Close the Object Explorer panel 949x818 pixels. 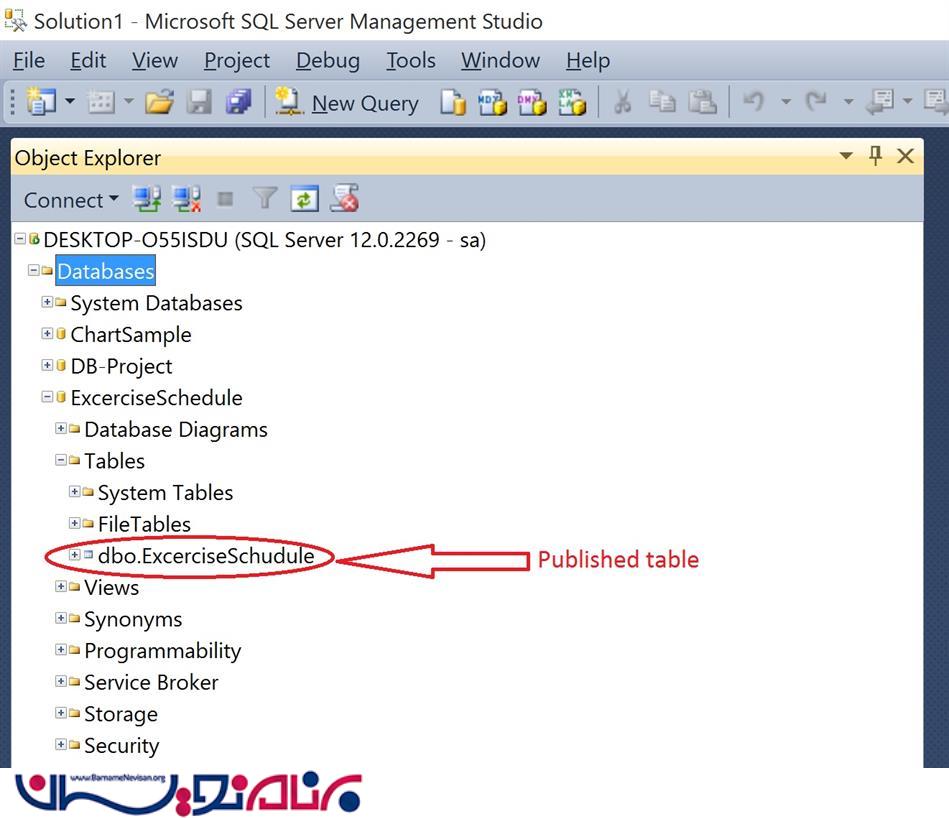pyautogui.click(x=905, y=156)
